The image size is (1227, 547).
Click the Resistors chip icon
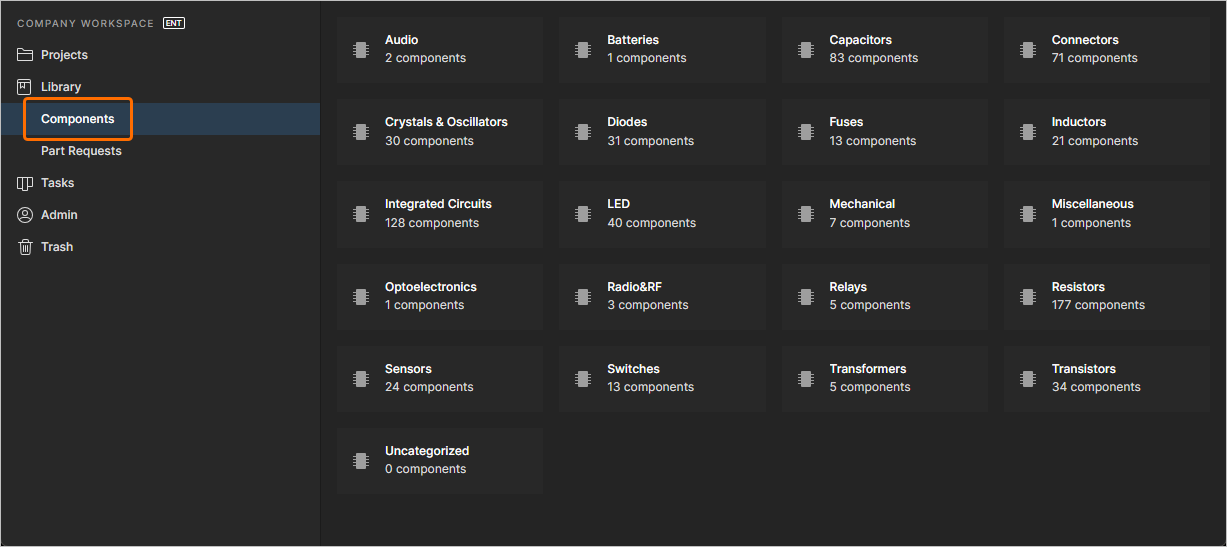coord(1028,296)
